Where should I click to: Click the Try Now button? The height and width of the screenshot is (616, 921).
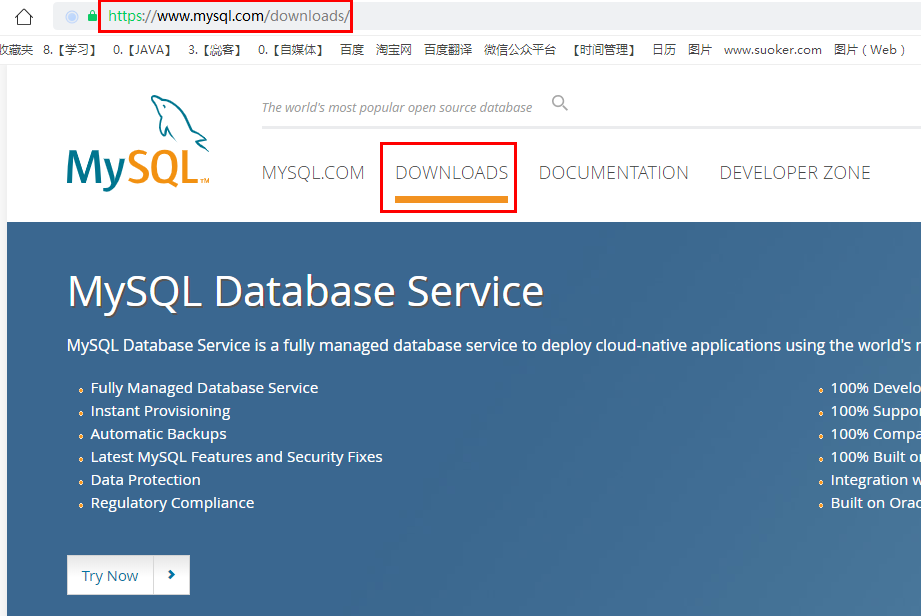(x=110, y=575)
